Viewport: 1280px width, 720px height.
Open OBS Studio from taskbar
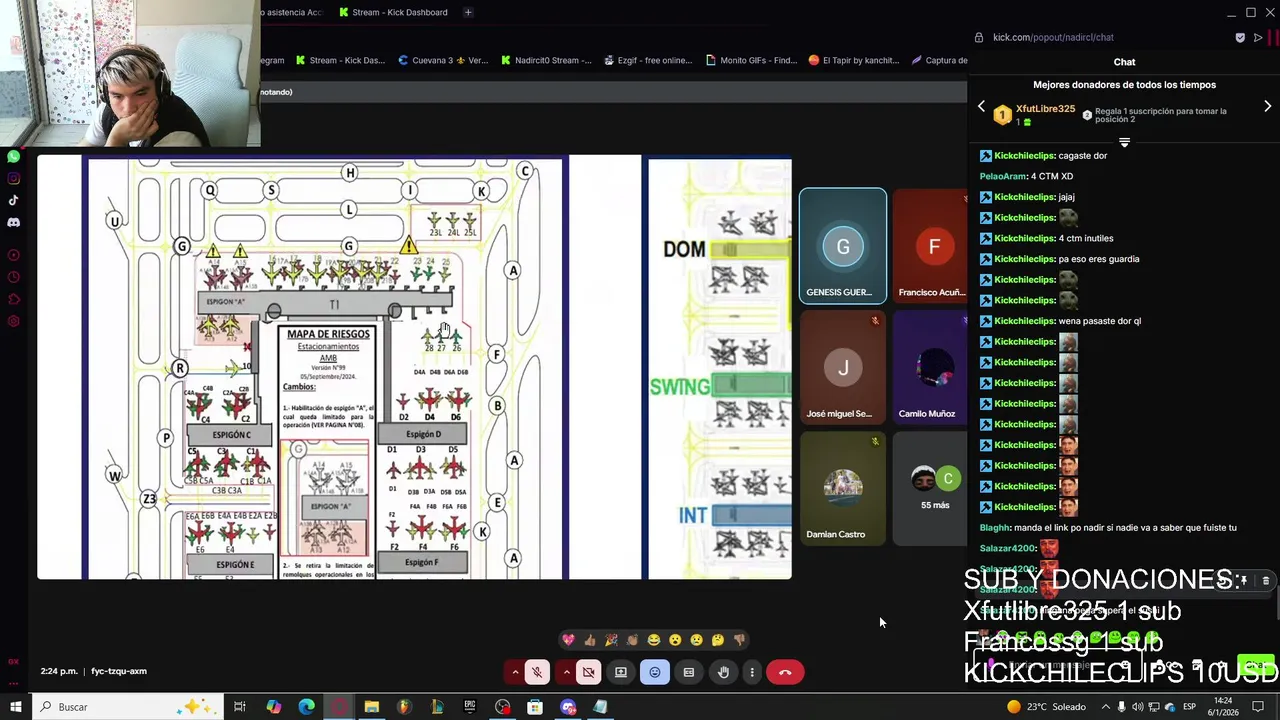[502, 707]
